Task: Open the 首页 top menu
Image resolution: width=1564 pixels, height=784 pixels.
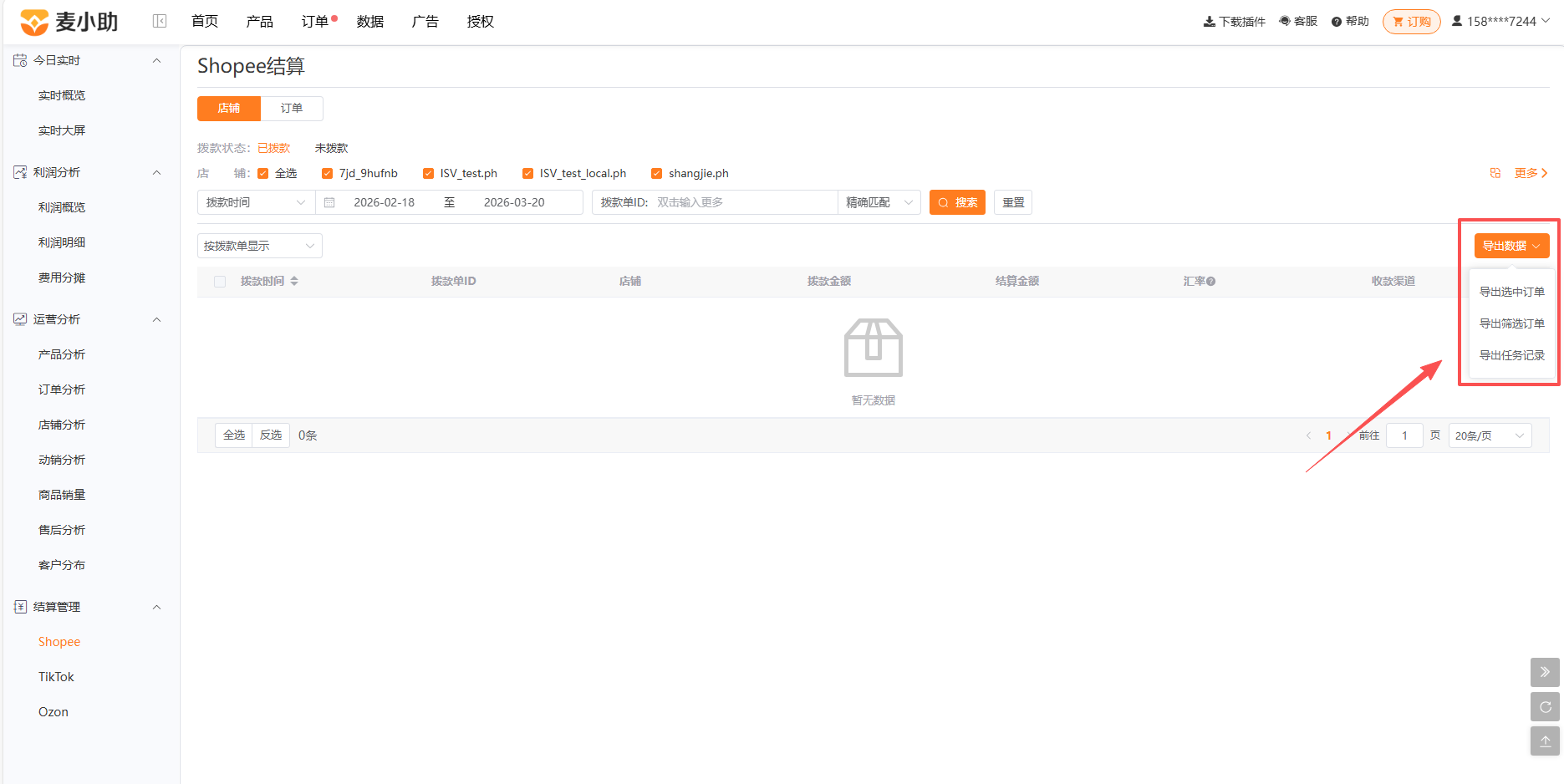Action: [205, 22]
